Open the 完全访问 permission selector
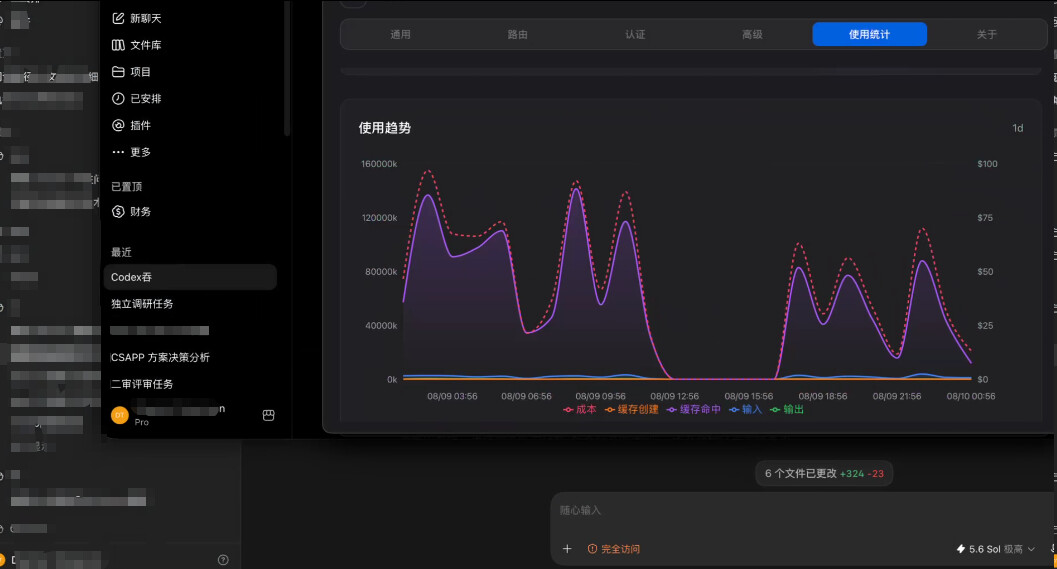The width and height of the screenshot is (1057, 569). pyautogui.click(x=613, y=549)
